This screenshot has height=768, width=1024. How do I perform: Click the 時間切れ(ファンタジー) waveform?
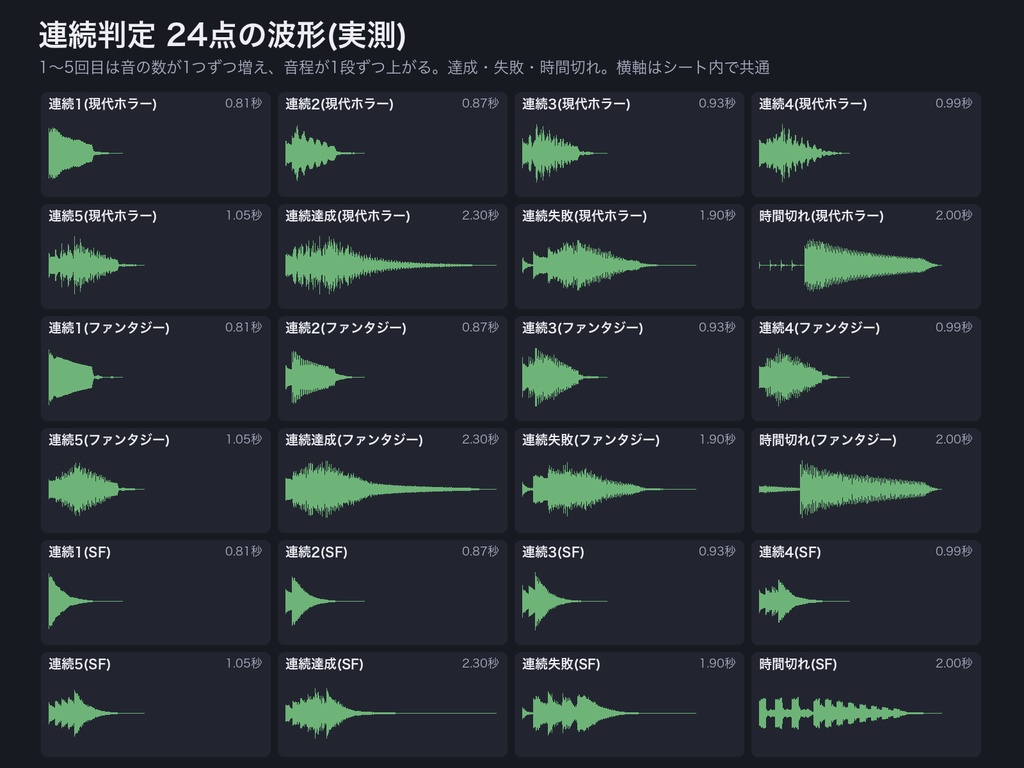850,489
